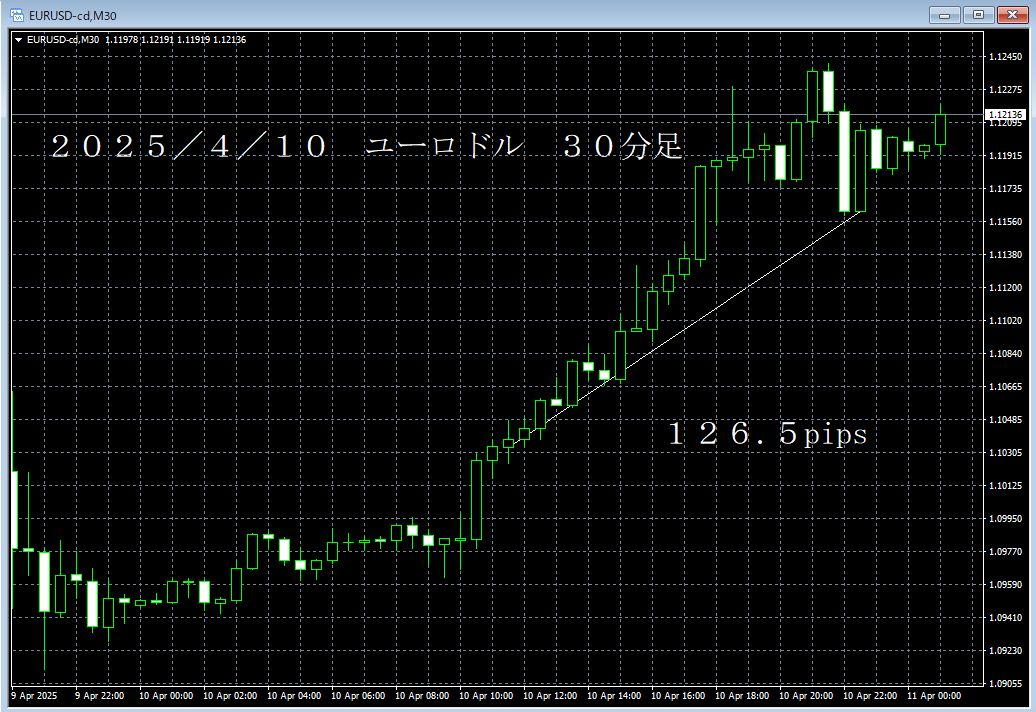The height and width of the screenshot is (712, 1036).
Task: Click the 1.10840 price scale label
Action: click(1005, 353)
